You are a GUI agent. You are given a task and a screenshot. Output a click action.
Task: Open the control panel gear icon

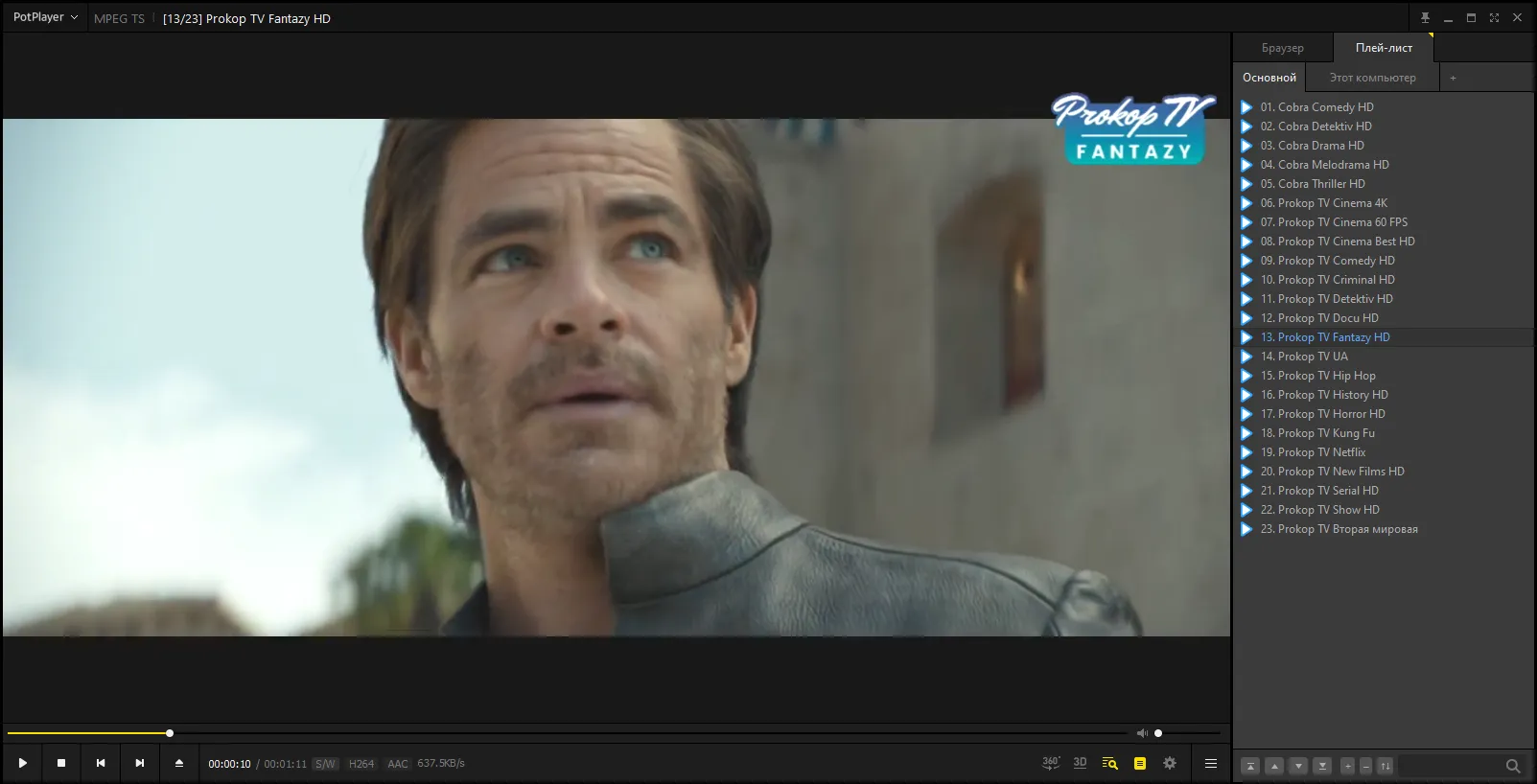[1170, 764]
